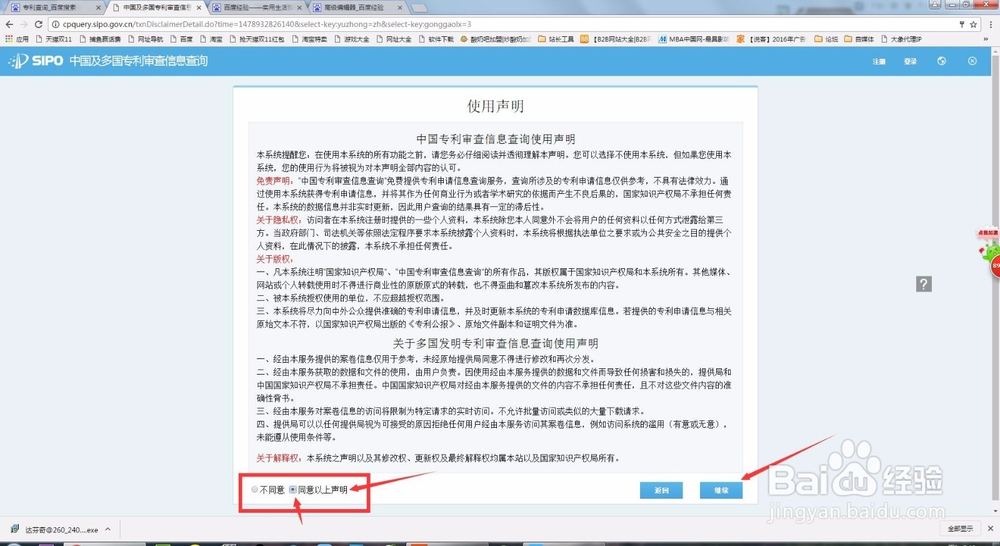
Task: Reload the page with refresh icon
Action: [38, 24]
